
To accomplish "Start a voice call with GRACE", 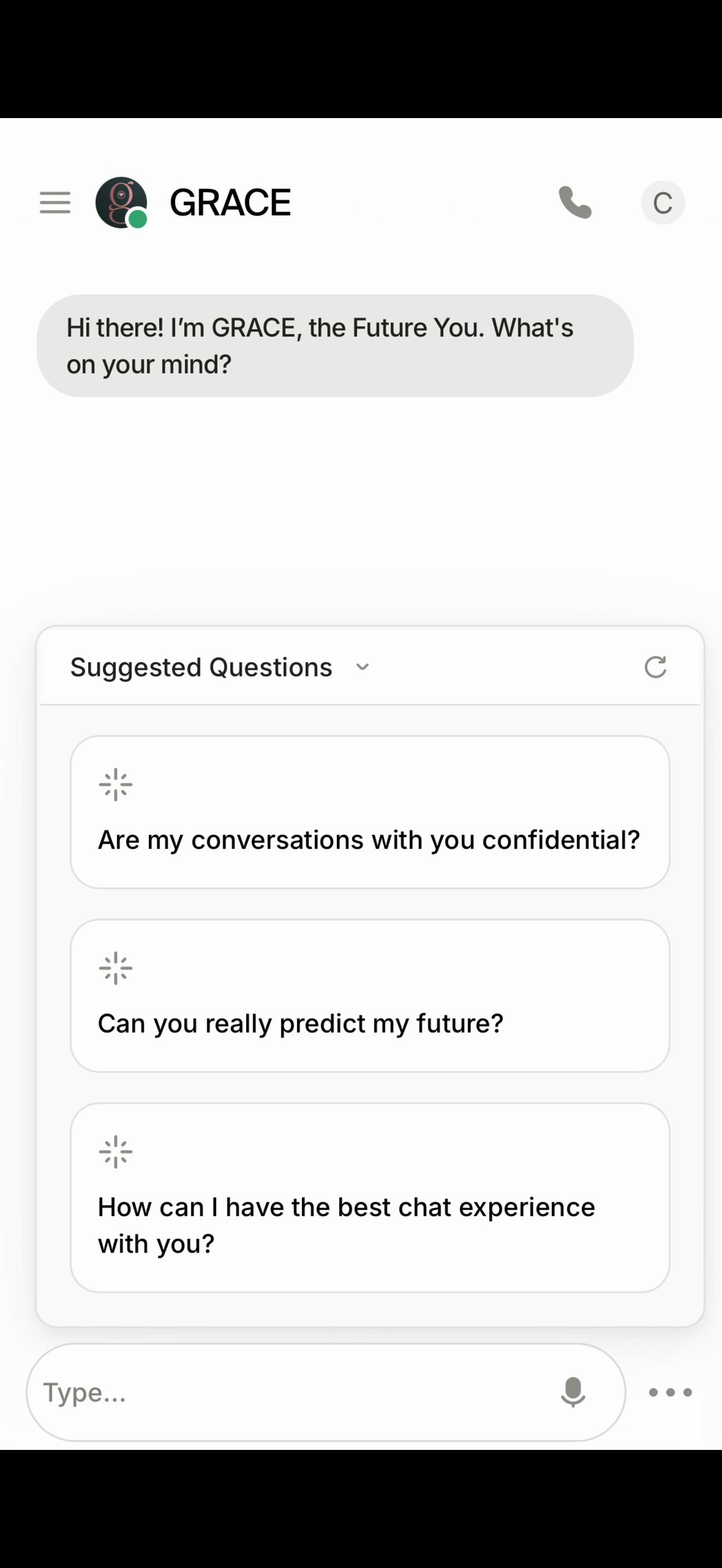I will pyautogui.click(x=575, y=202).
